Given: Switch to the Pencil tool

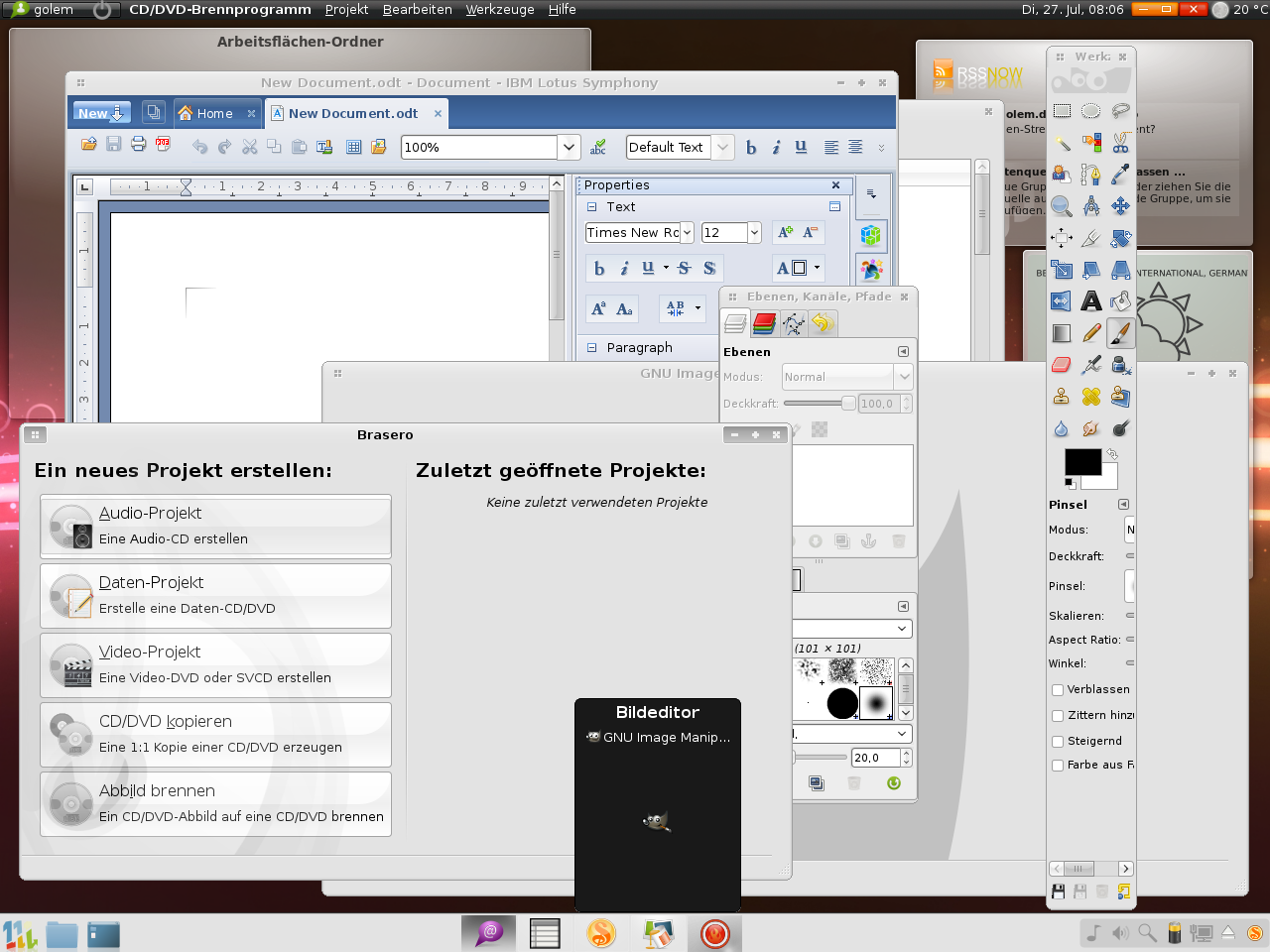Looking at the screenshot, I should click(x=1090, y=331).
